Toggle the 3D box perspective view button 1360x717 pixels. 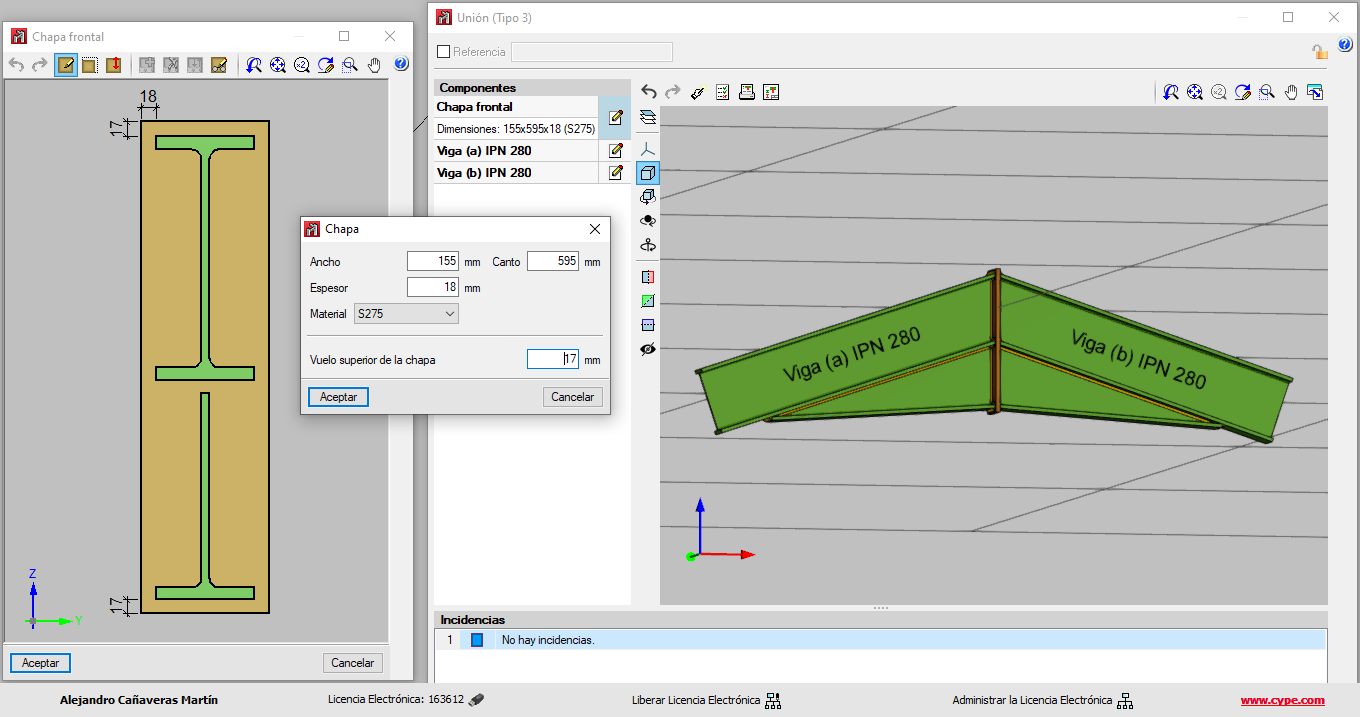[x=647, y=173]
